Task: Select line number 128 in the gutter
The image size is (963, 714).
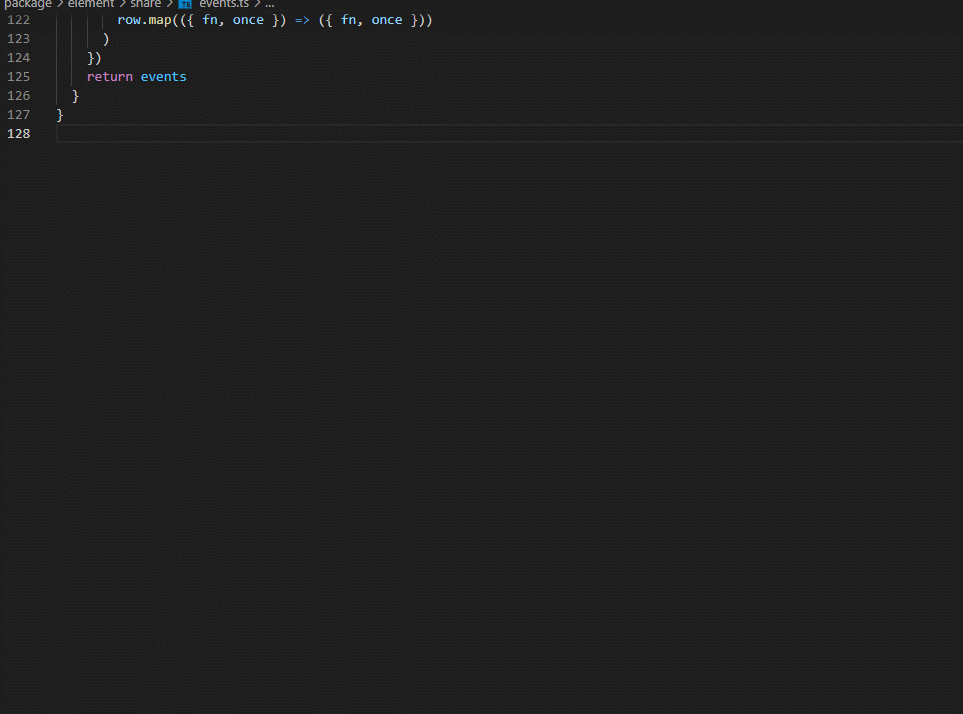Action: coord(18,133)
